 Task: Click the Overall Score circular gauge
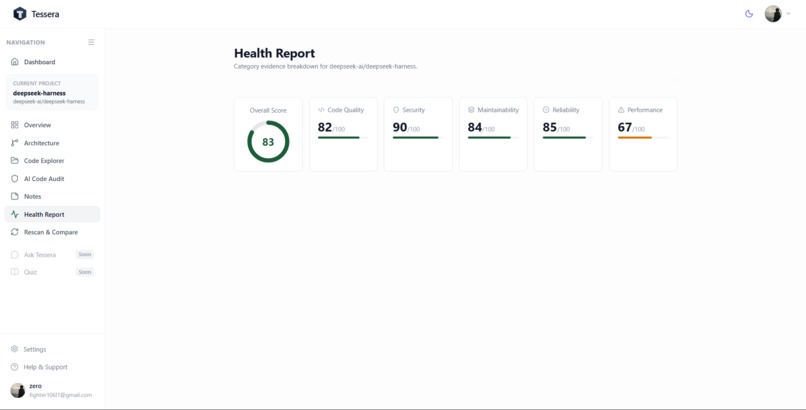(x=268, y=142)
